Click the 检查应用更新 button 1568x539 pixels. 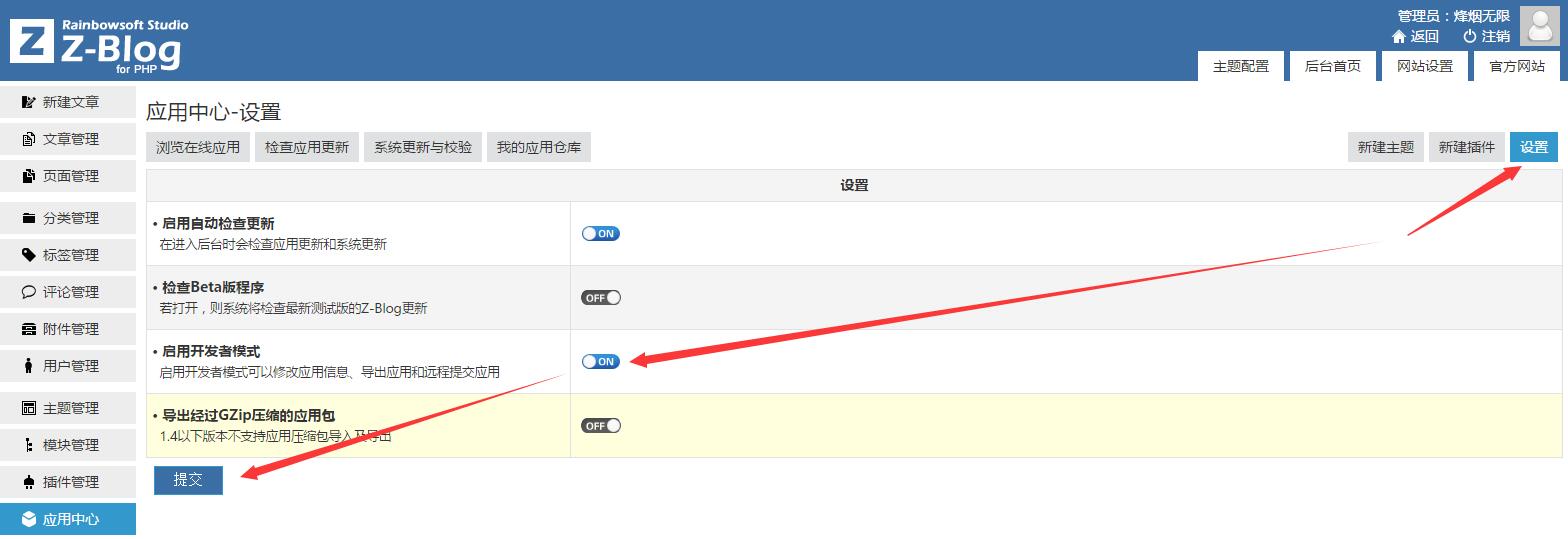coord(307,147)
